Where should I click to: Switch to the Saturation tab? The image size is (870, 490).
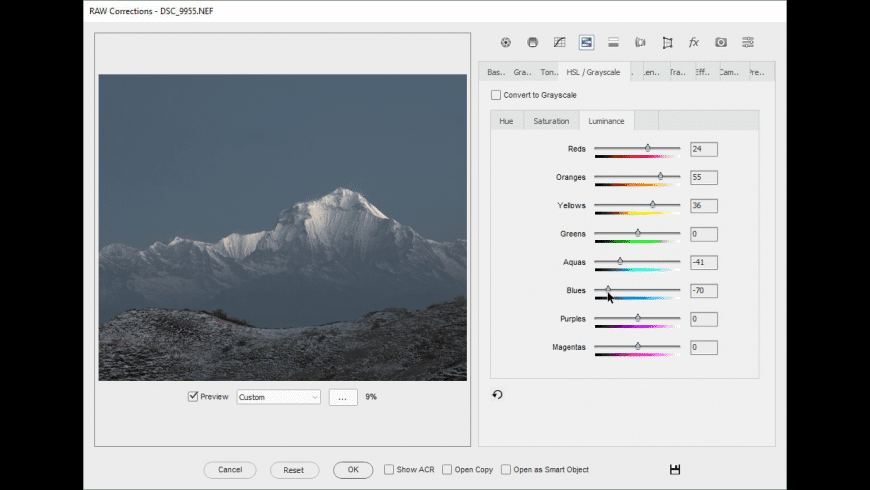point(551,121)
